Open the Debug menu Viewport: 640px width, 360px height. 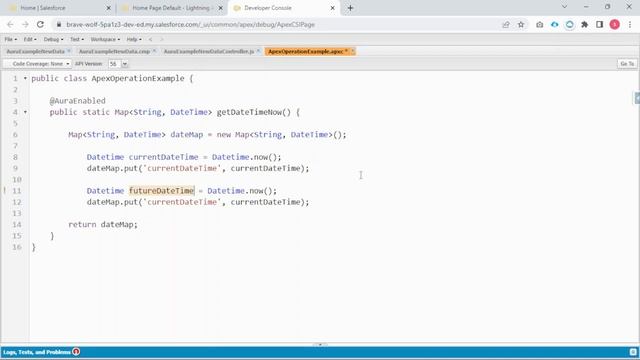(x=53, y=39)
